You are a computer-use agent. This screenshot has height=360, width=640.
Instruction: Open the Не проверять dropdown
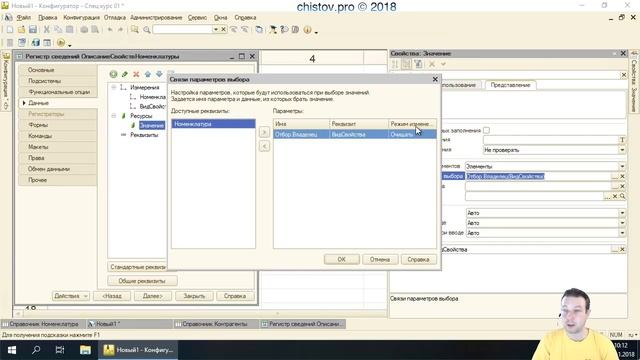click(x=622, y=150)
